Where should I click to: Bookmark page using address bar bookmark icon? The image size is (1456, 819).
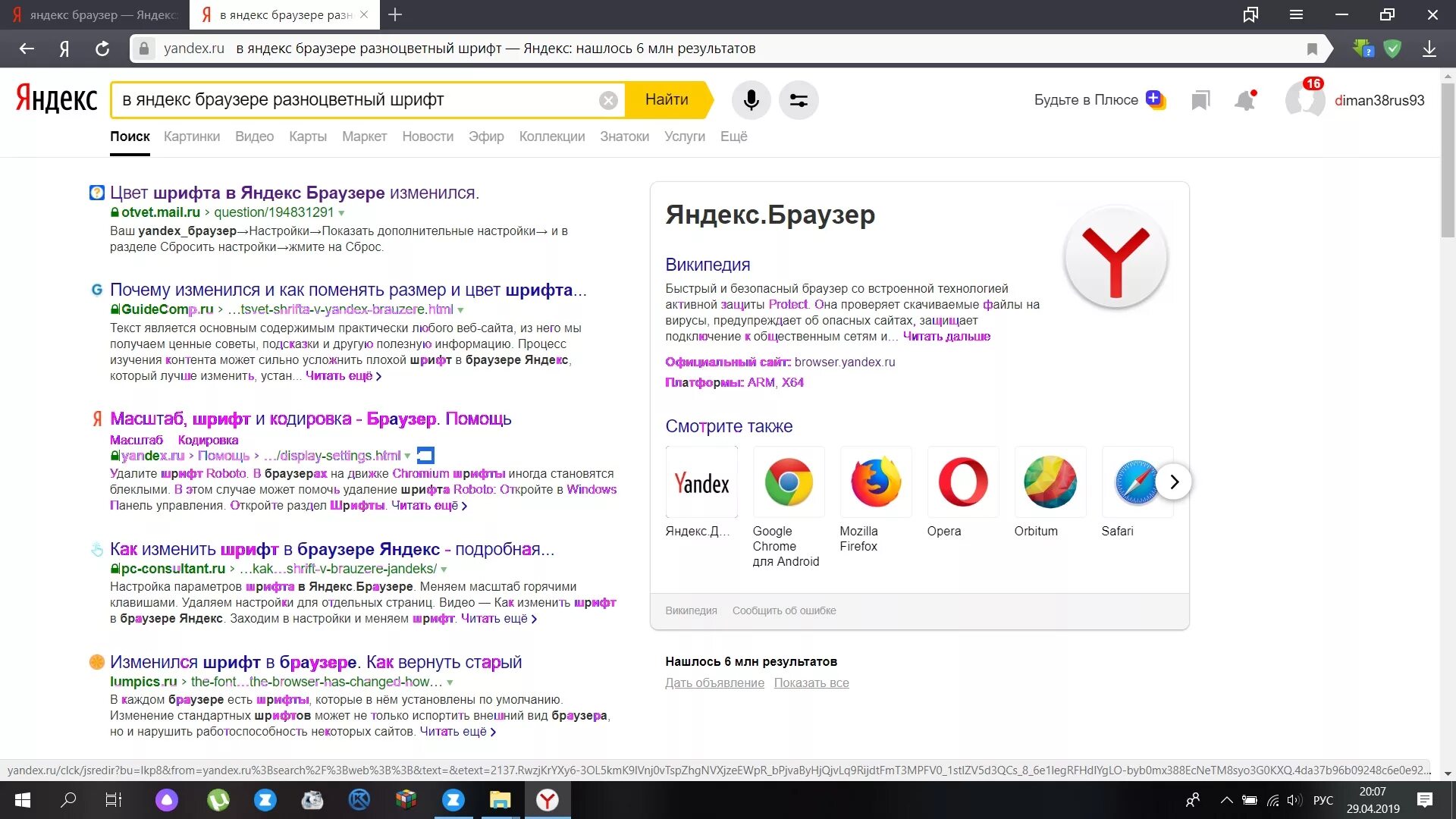(x=1312, y=49)
